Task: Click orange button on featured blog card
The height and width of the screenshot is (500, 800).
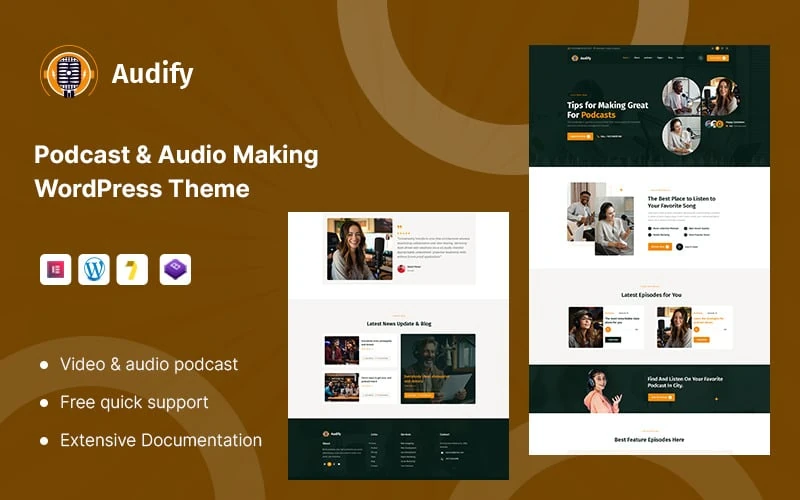Action: [419, 395]
